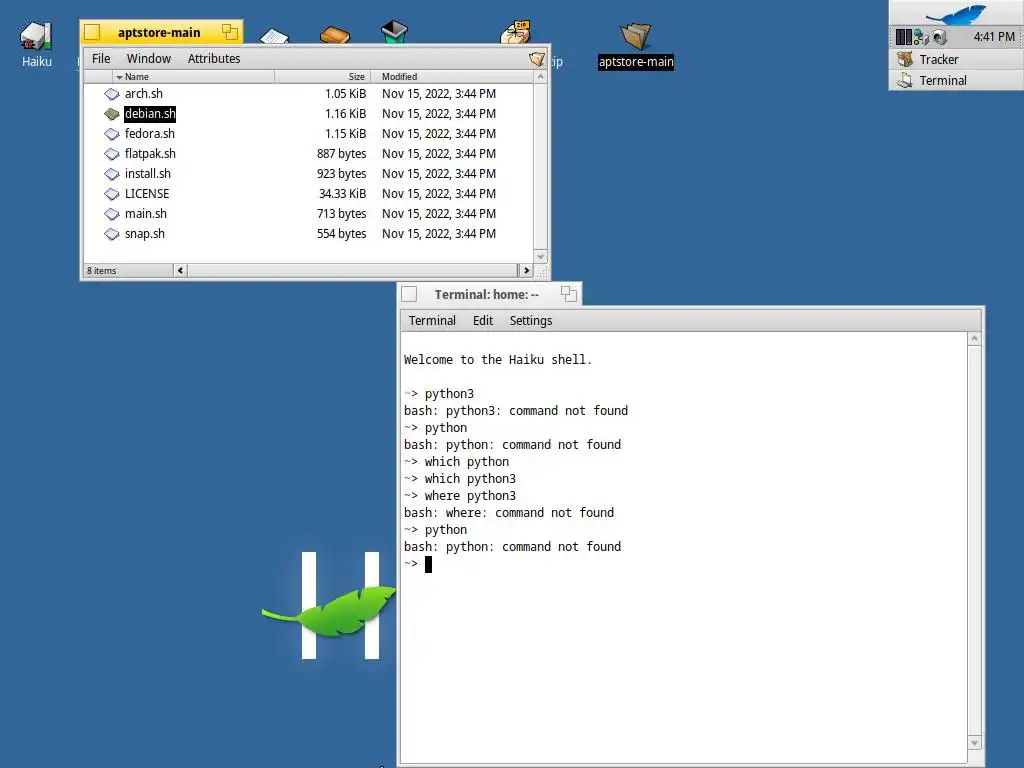Click the horizontal scroll left arrow

[x=180, y=270]
